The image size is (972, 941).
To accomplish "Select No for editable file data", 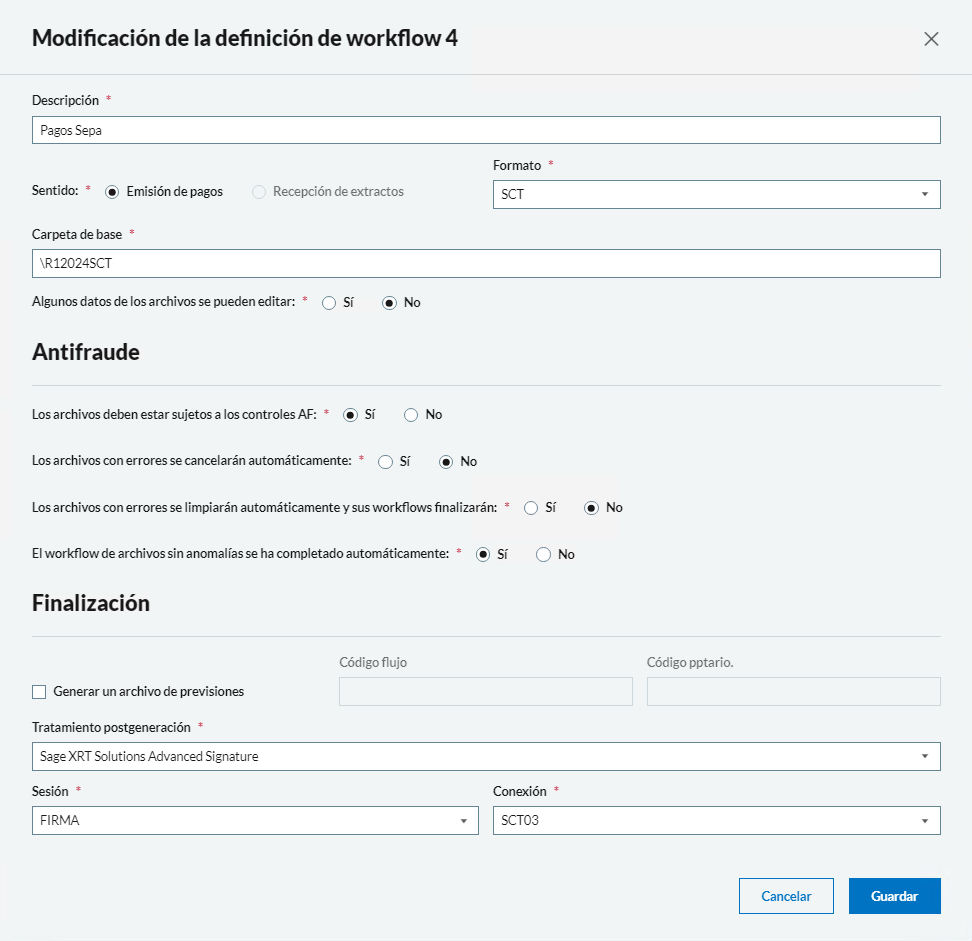I will click(390, 303).
